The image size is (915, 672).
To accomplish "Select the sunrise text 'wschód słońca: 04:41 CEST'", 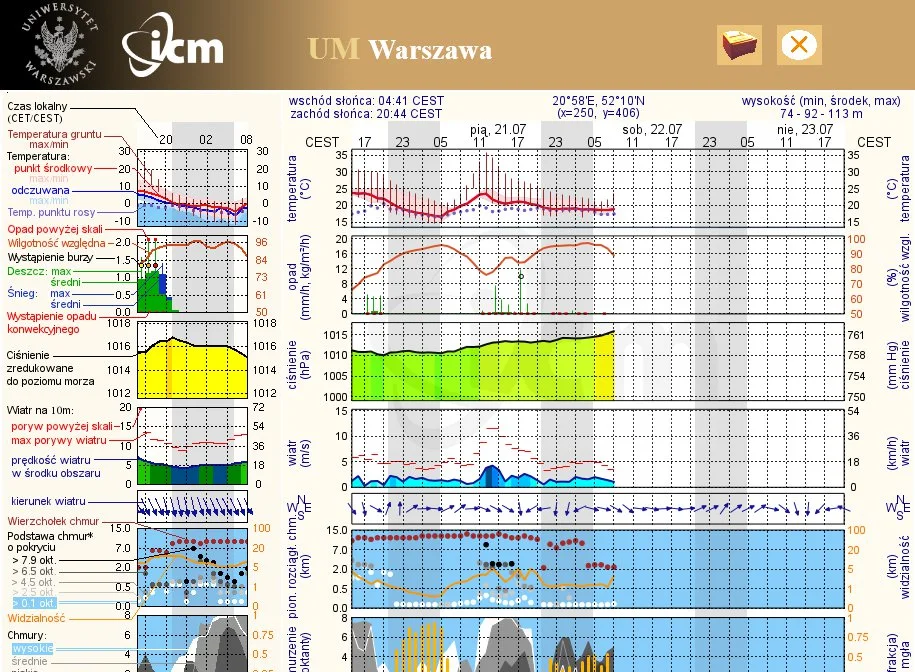I will 366,101.
